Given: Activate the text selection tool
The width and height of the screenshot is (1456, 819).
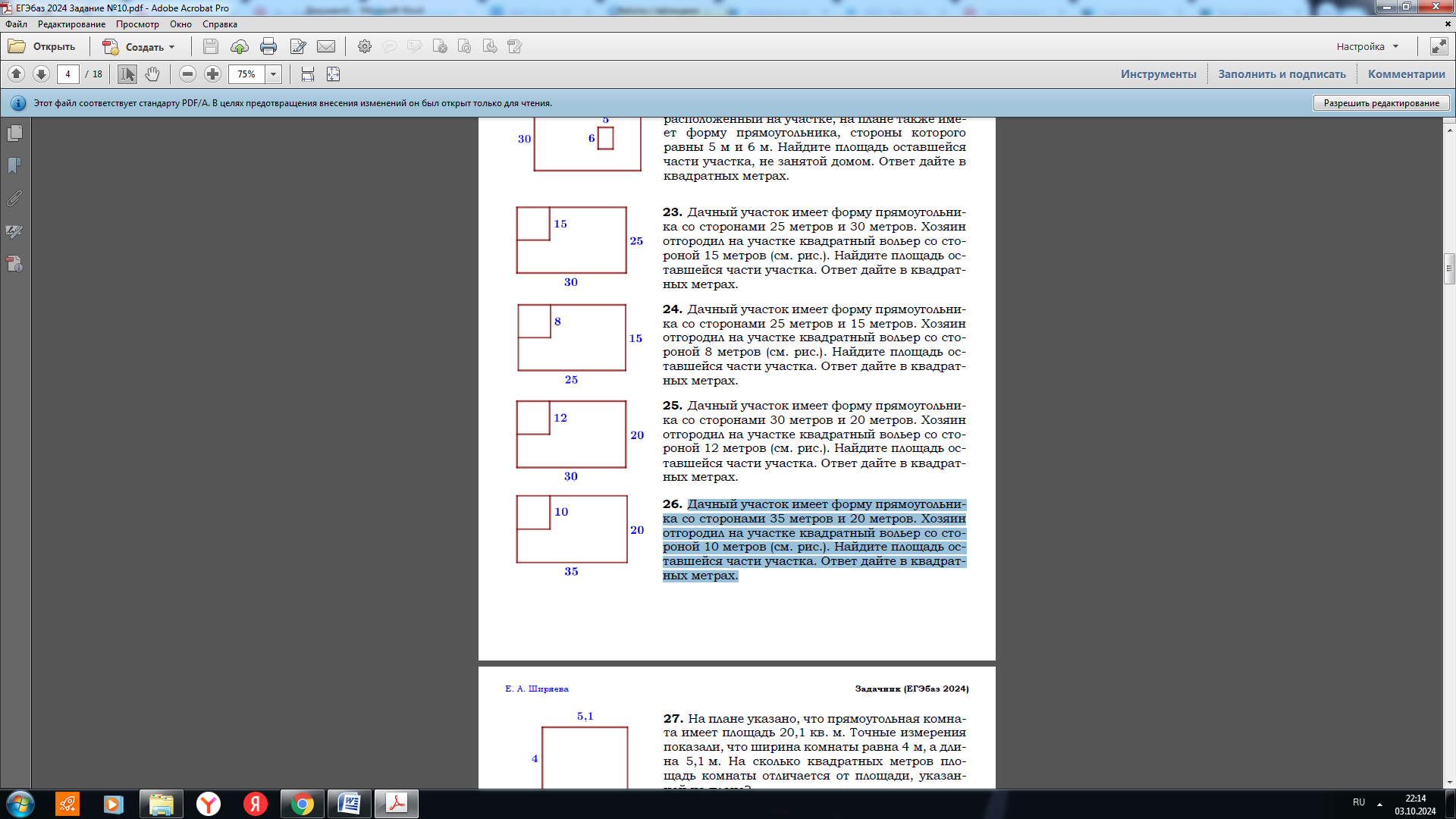Looking at the screenshot, I should [127, 74].
